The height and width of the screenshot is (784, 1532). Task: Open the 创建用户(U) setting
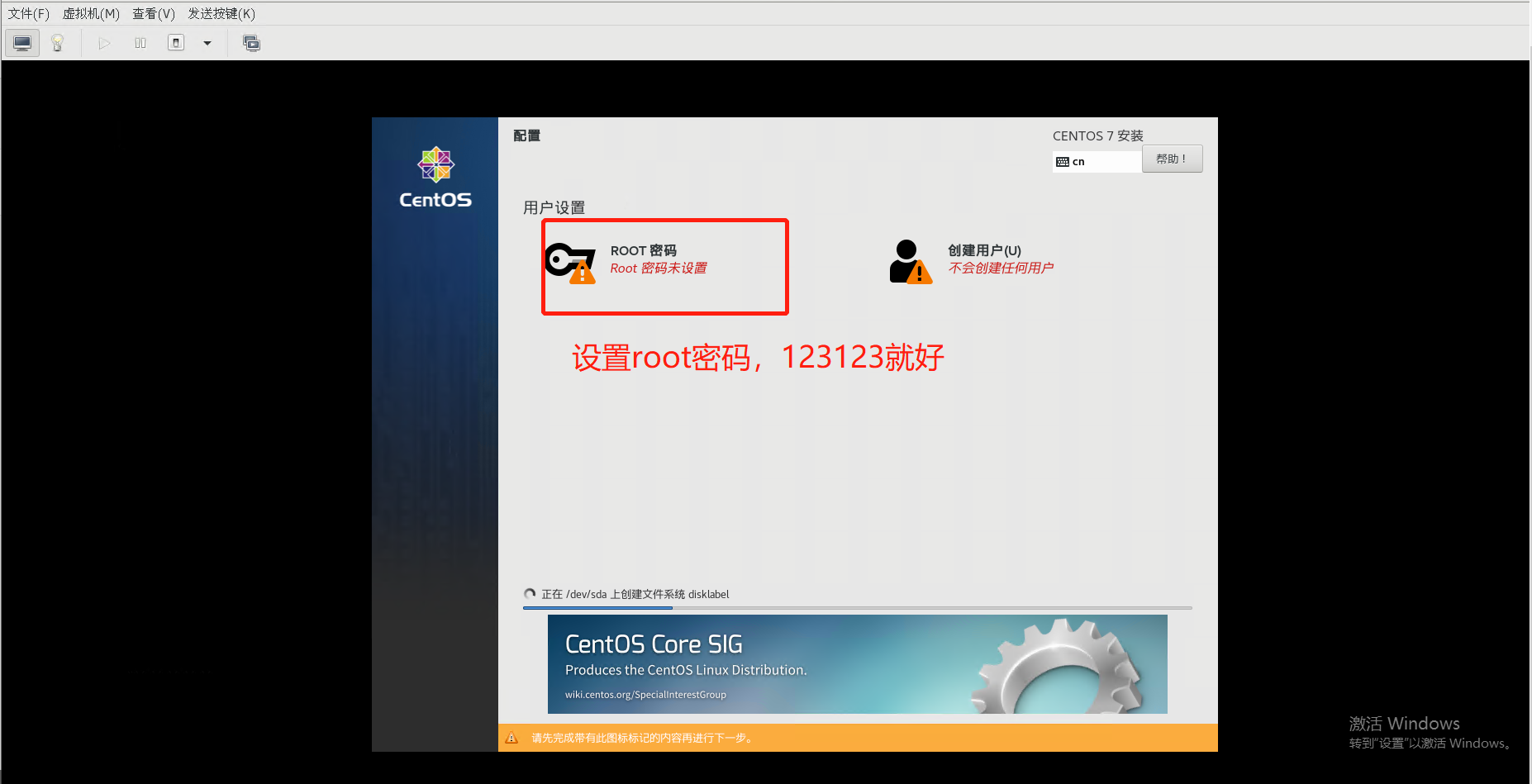(984, 250)
